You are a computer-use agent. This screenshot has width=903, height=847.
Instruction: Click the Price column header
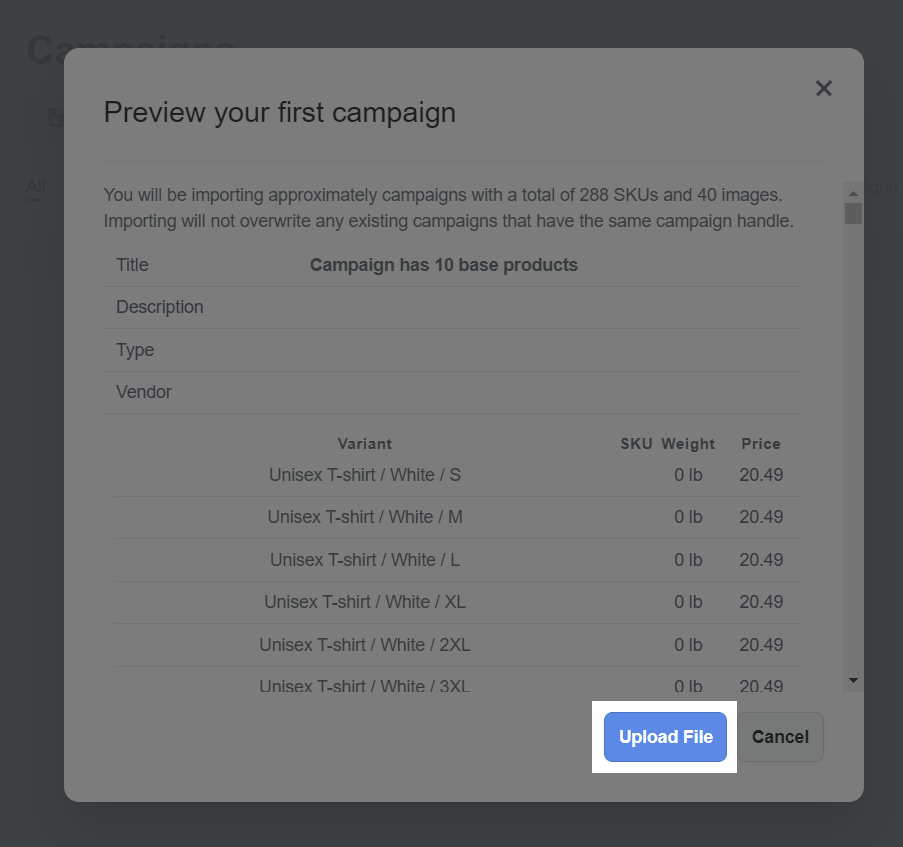click(x=761, y=444)
